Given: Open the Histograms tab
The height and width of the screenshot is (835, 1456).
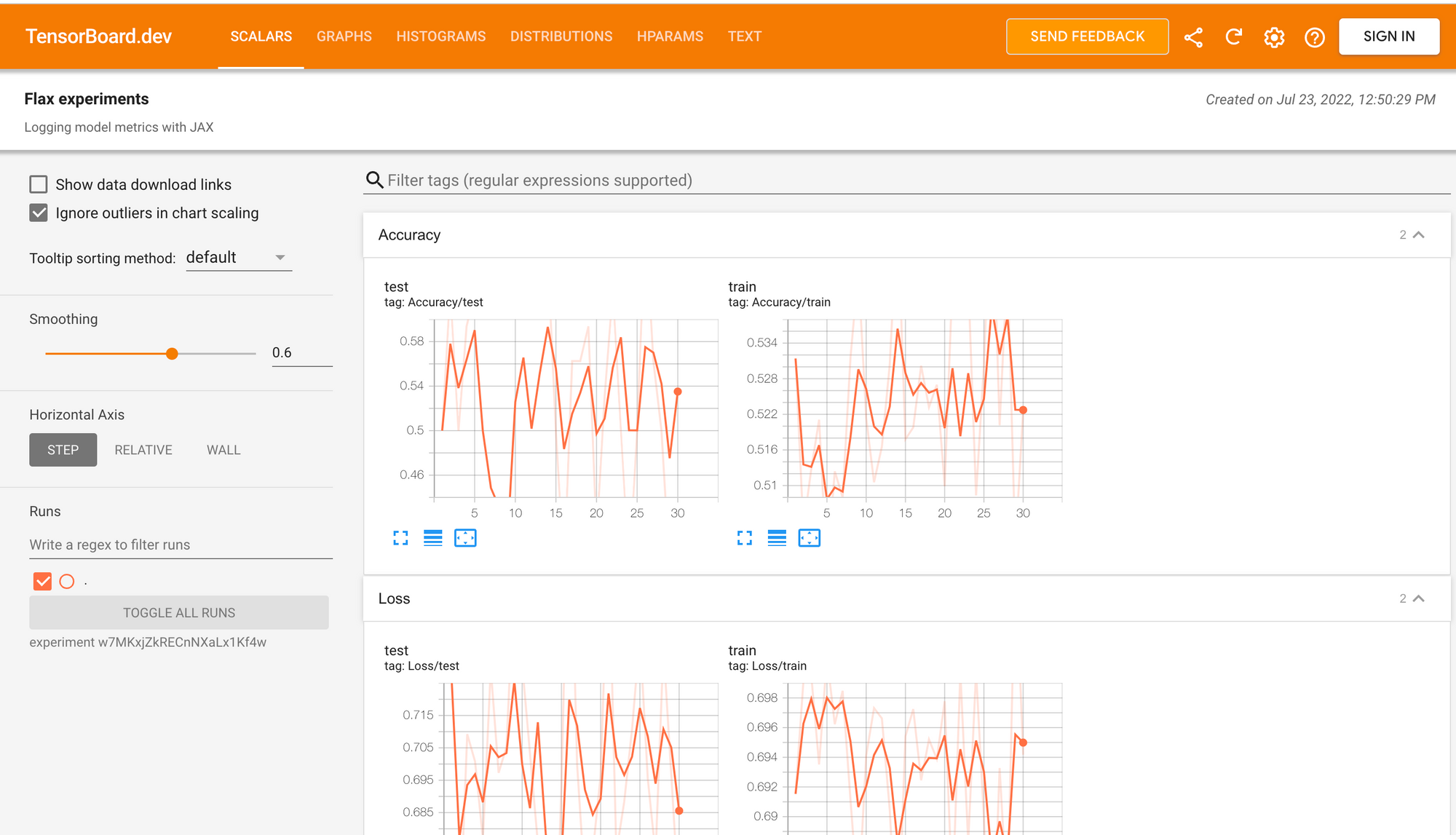Looking at the screenshot, I should [441, 36].
